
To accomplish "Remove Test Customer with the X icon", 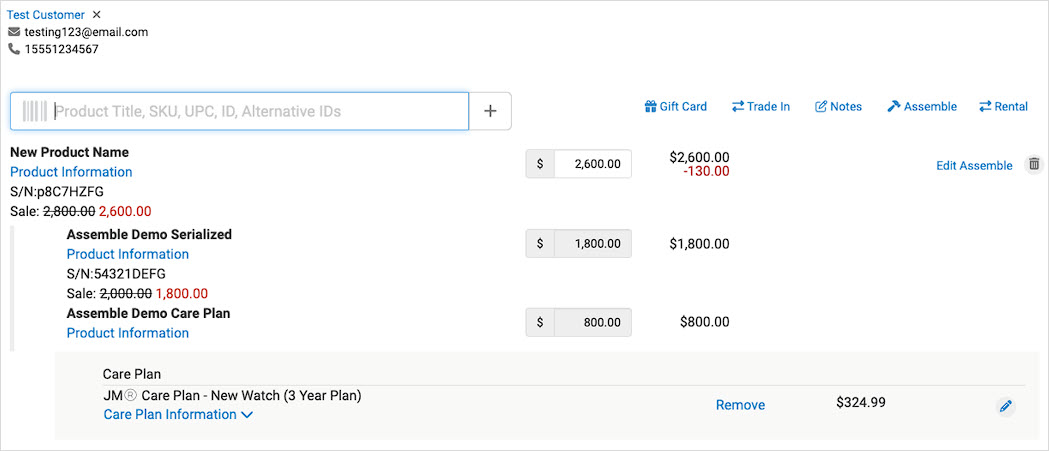I will click(97, 15).
